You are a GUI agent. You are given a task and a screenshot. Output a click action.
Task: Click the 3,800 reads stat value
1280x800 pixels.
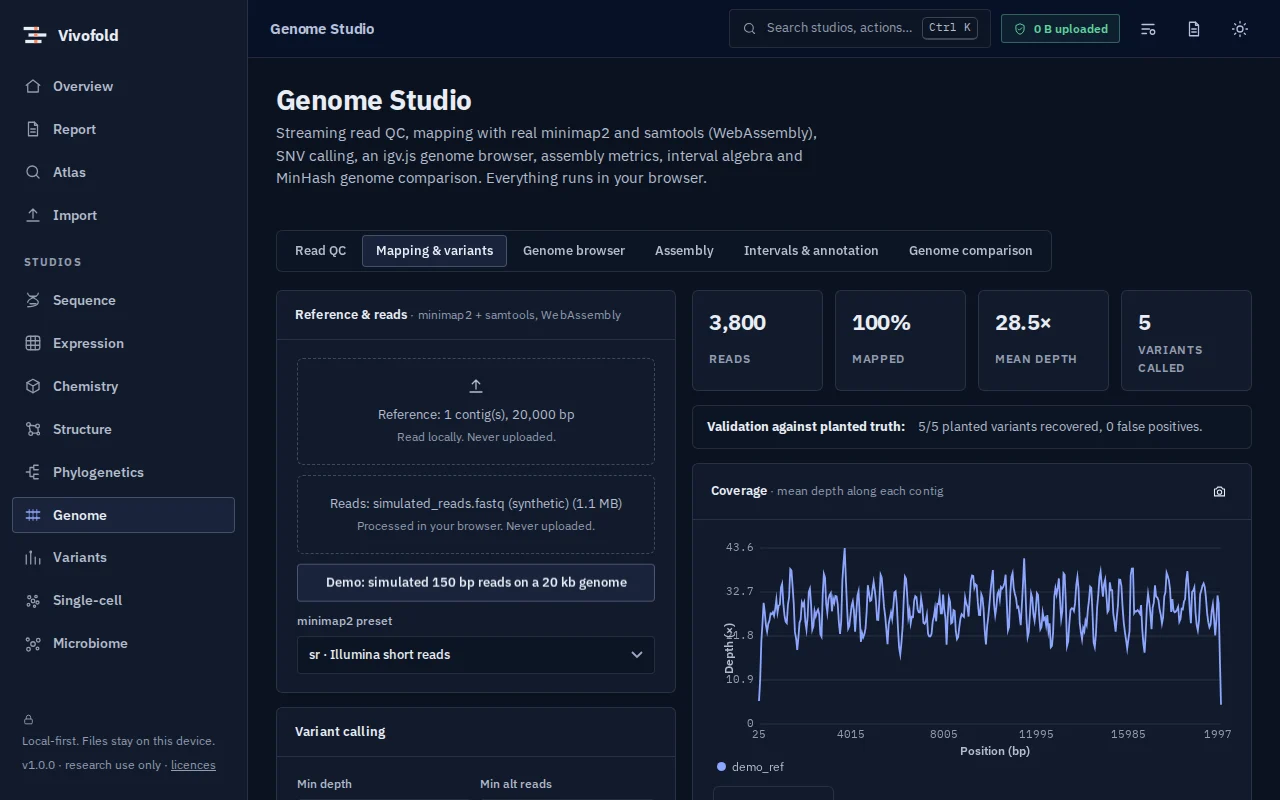(737, 323)
